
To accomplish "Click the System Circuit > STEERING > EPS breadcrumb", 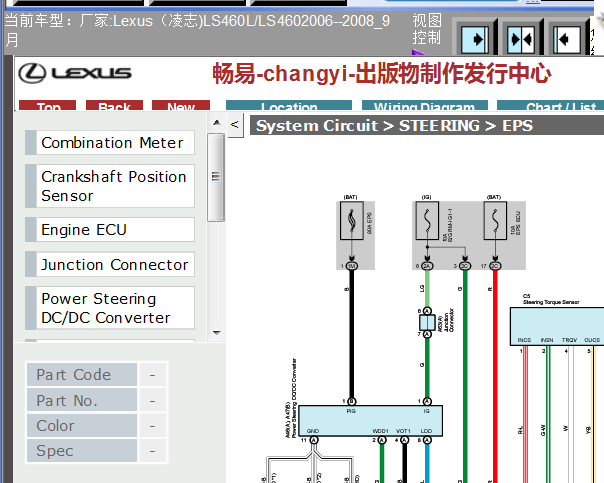I will pyautogui.click(x=394, y=126).
